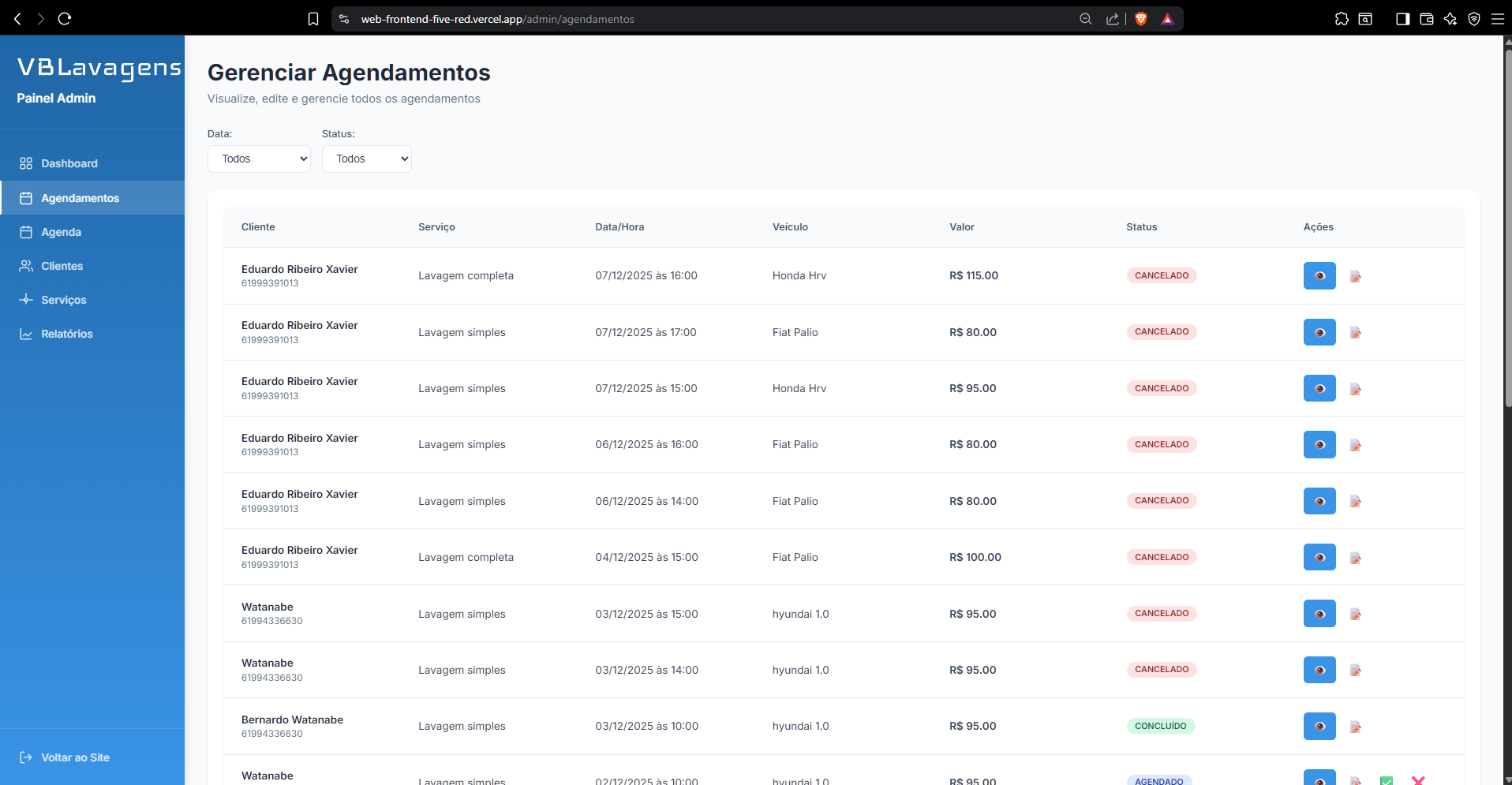Click the Voltar ao Site link
Screen dimensions: 1512x785
coord(75,757)
